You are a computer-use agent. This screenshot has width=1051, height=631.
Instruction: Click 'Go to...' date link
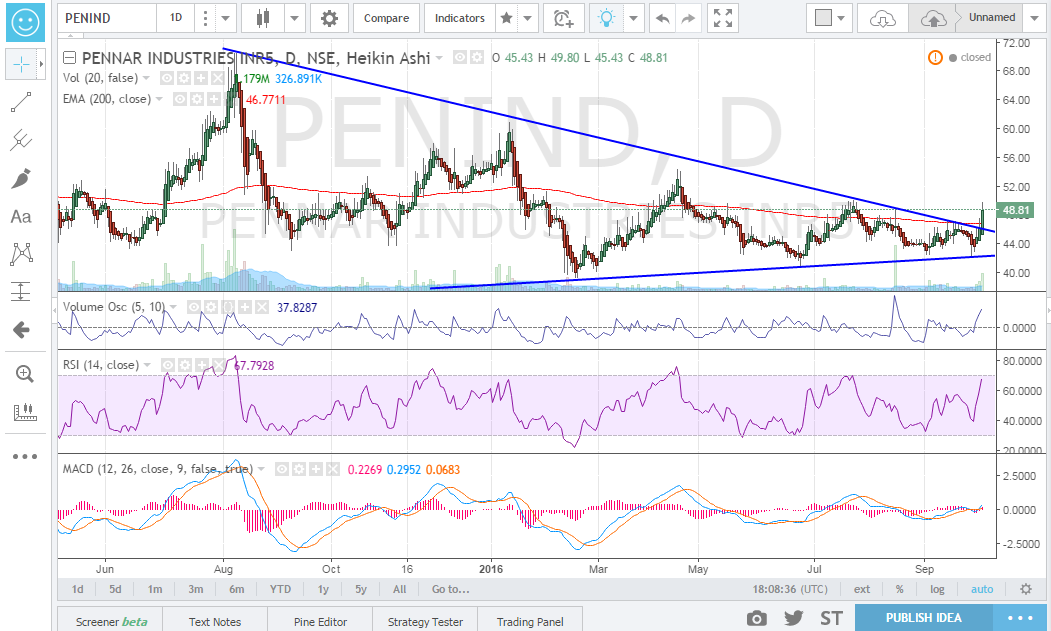(x=450, y=589)
